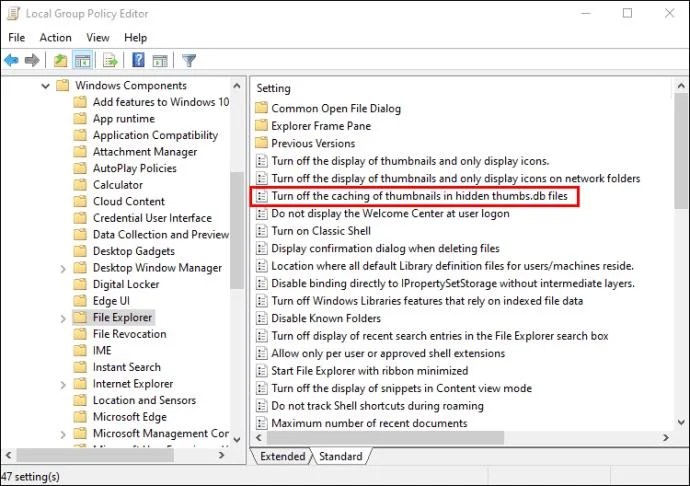The image size is (690, 486).
Task: Click the settings list scroll down arrow
Action: (x=681, y=423)
